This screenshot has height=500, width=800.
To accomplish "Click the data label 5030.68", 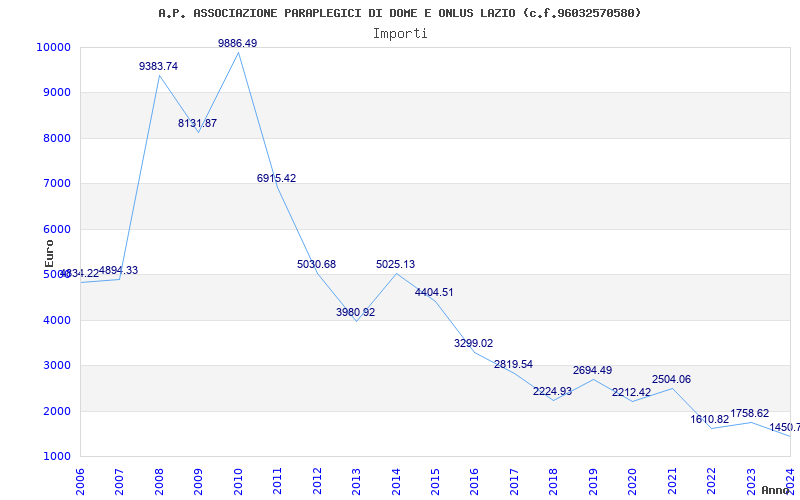I will click(x=316, y=265).
